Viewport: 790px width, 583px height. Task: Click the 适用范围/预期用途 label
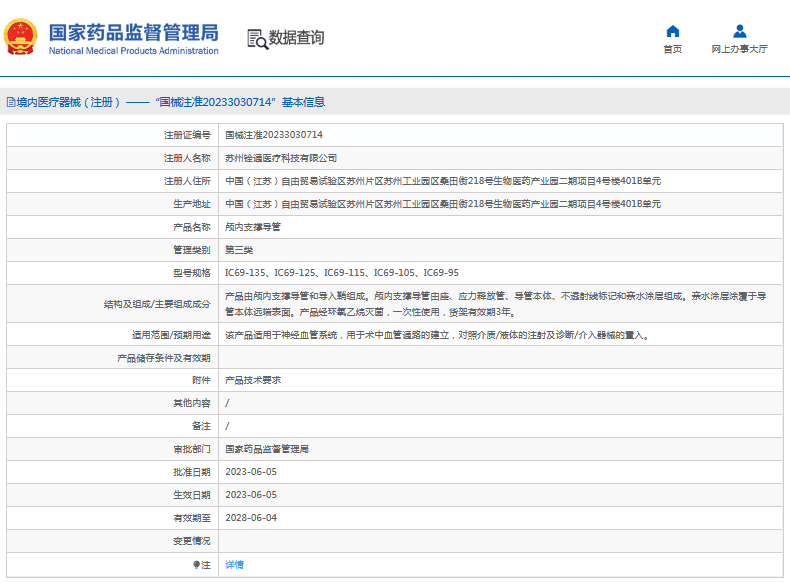coord(171,335)
